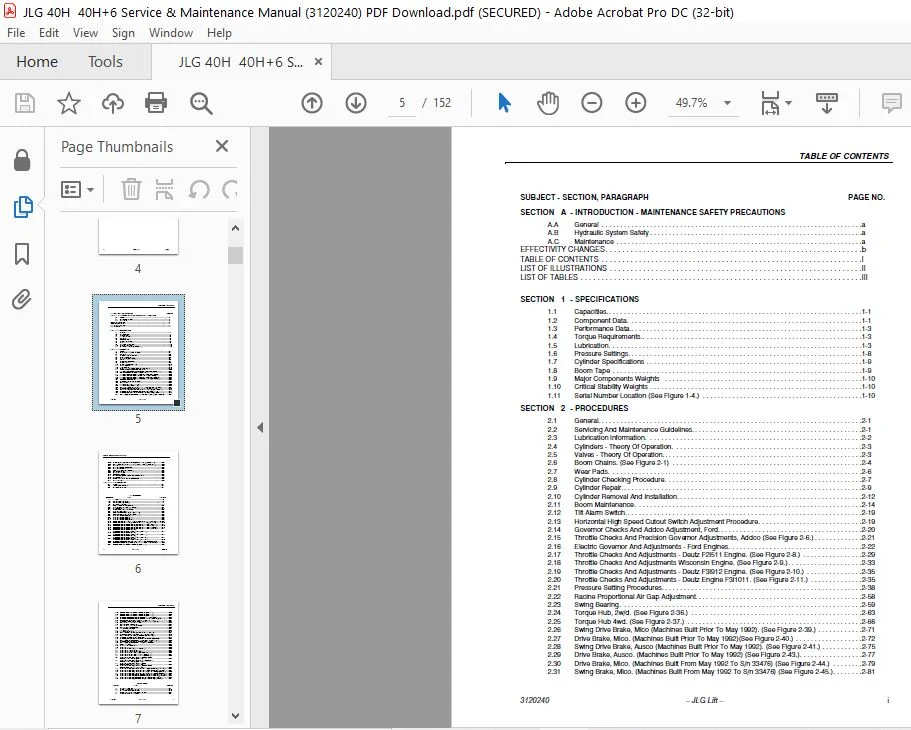Click the Save file icon
The width and height of the screenshot is (911, 730).
point(24,103)
